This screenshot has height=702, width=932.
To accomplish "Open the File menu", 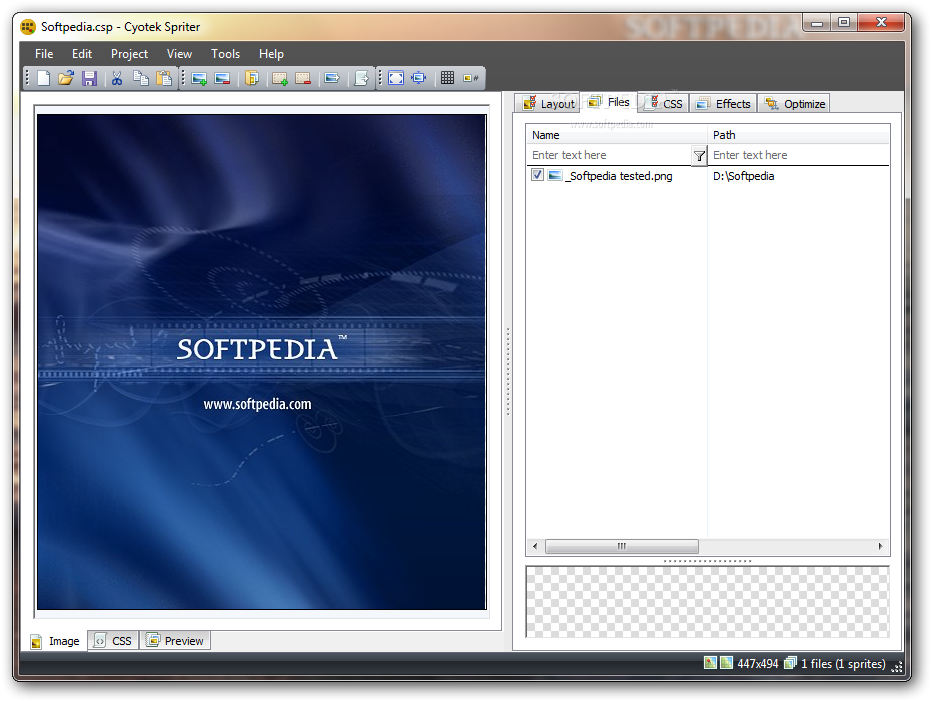I will click(44, 54).
